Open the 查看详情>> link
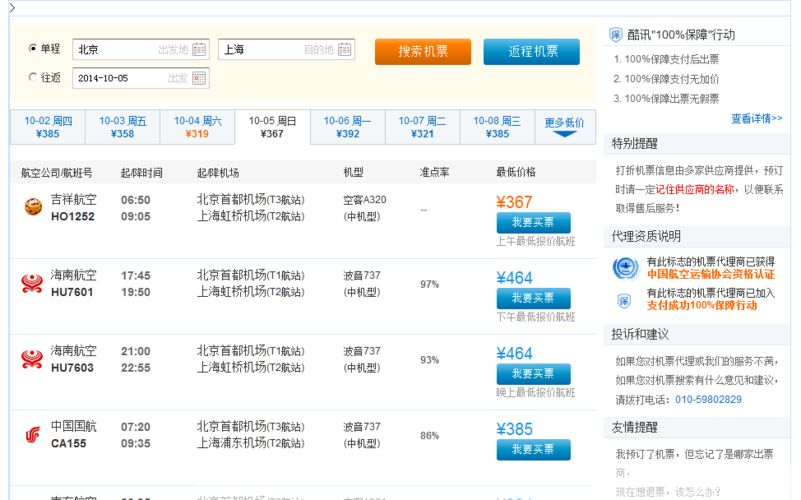 (757, 118)
